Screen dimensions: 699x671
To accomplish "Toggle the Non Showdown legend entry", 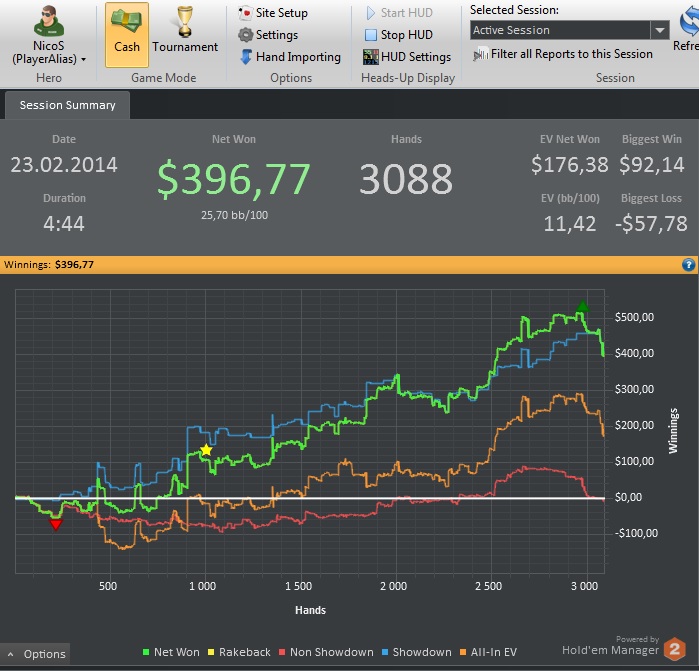I will (x=326, y=652).
